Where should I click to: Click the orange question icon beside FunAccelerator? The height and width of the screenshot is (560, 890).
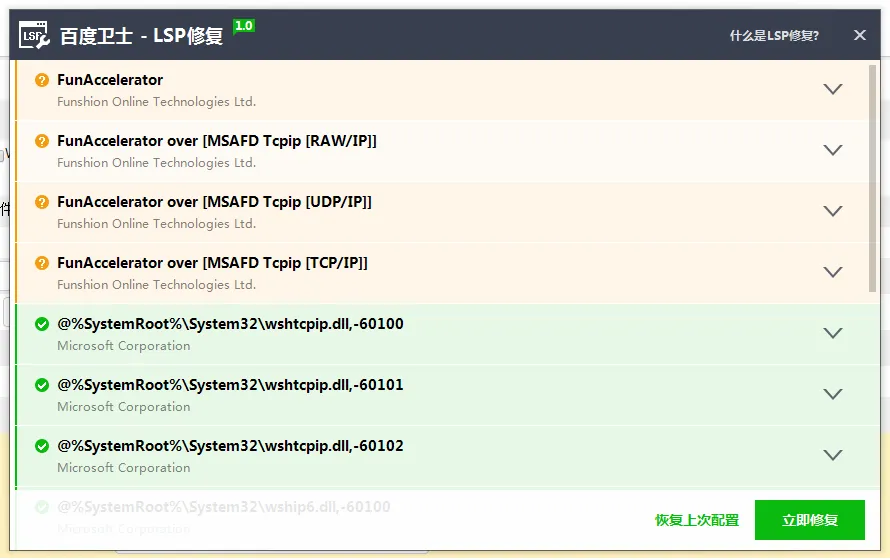[42, 80]
